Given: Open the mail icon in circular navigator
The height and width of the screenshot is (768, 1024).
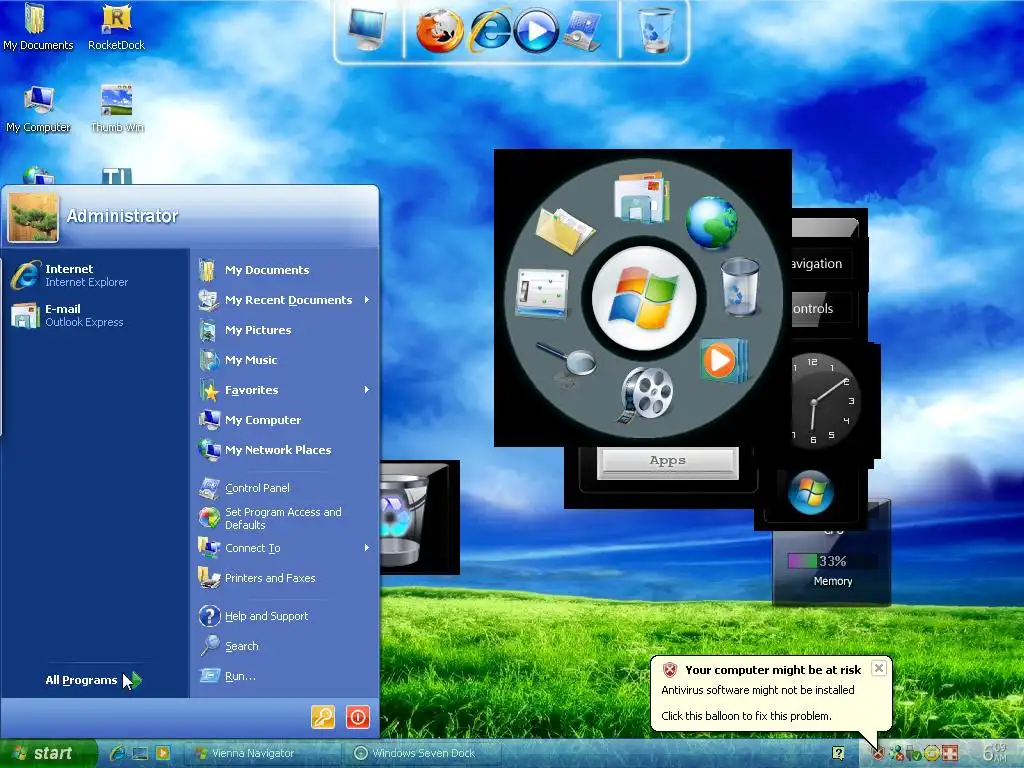Looking at the screenshot, I should point(643,197).
